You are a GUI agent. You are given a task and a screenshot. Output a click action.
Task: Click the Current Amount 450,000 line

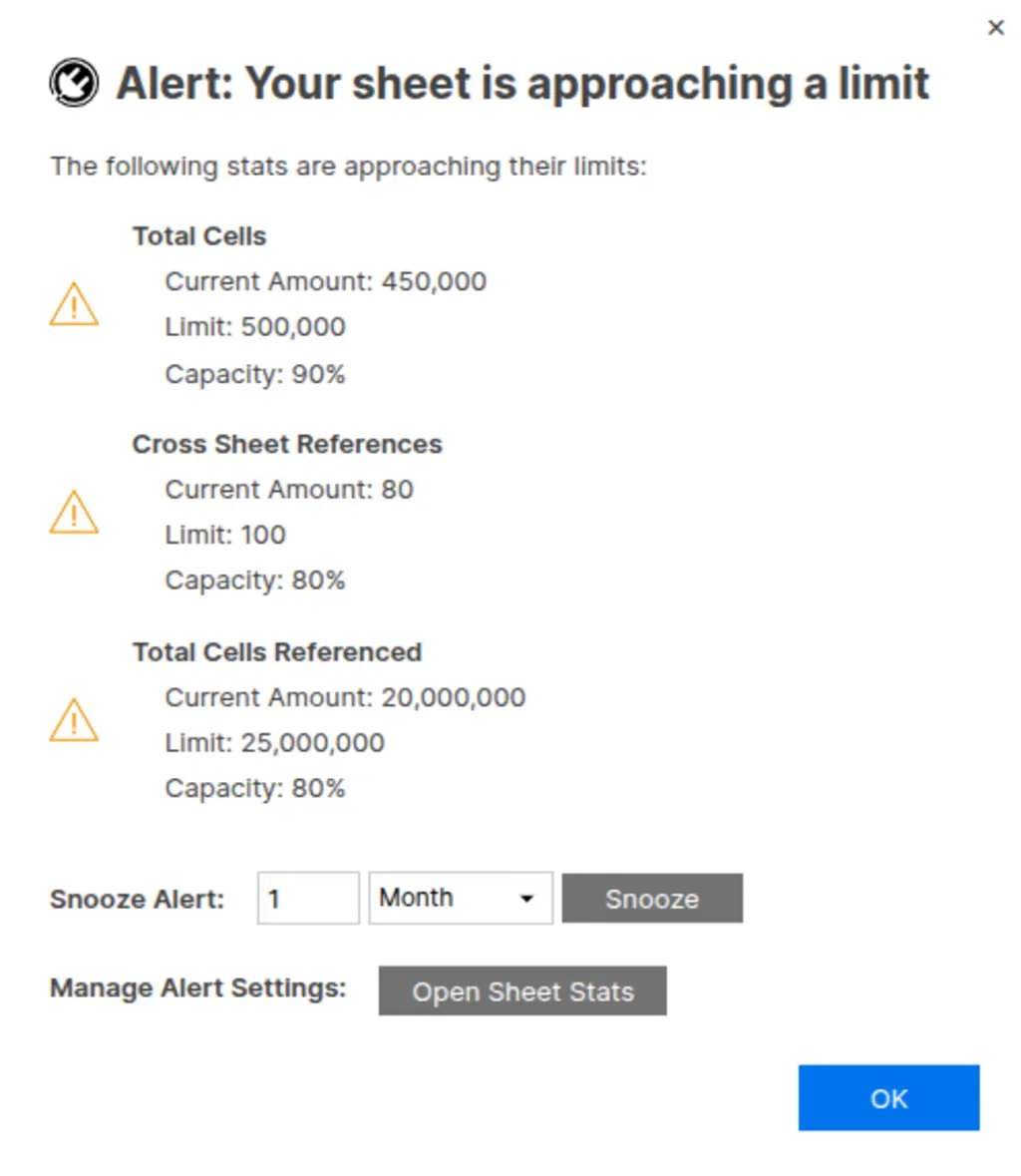tap(325, 281)
